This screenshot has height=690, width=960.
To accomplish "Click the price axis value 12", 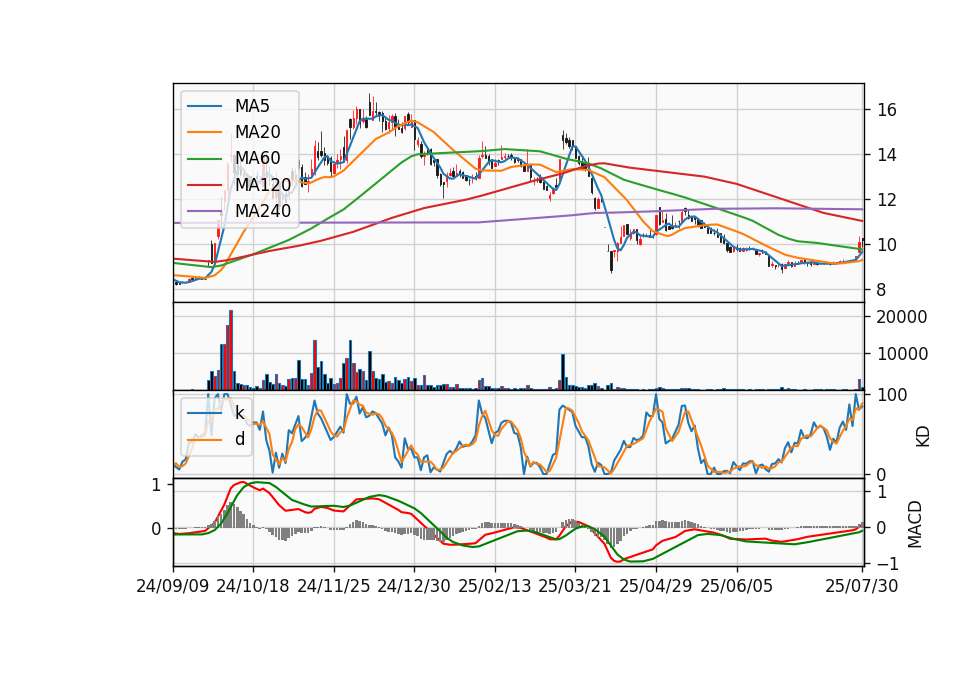I will point(887,200).
